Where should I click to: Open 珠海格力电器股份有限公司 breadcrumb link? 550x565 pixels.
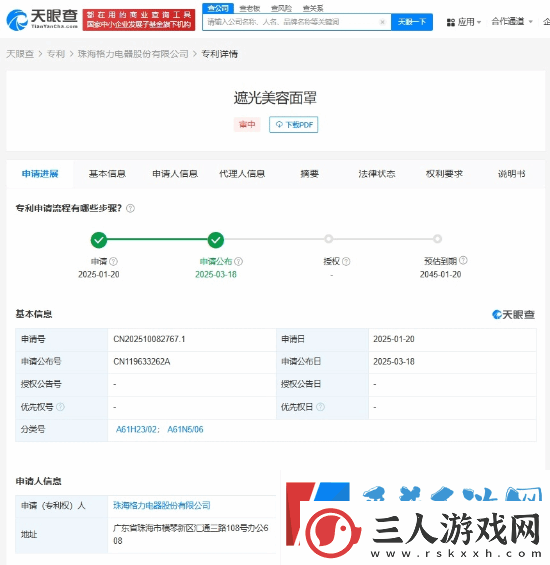tap(133, 54)
